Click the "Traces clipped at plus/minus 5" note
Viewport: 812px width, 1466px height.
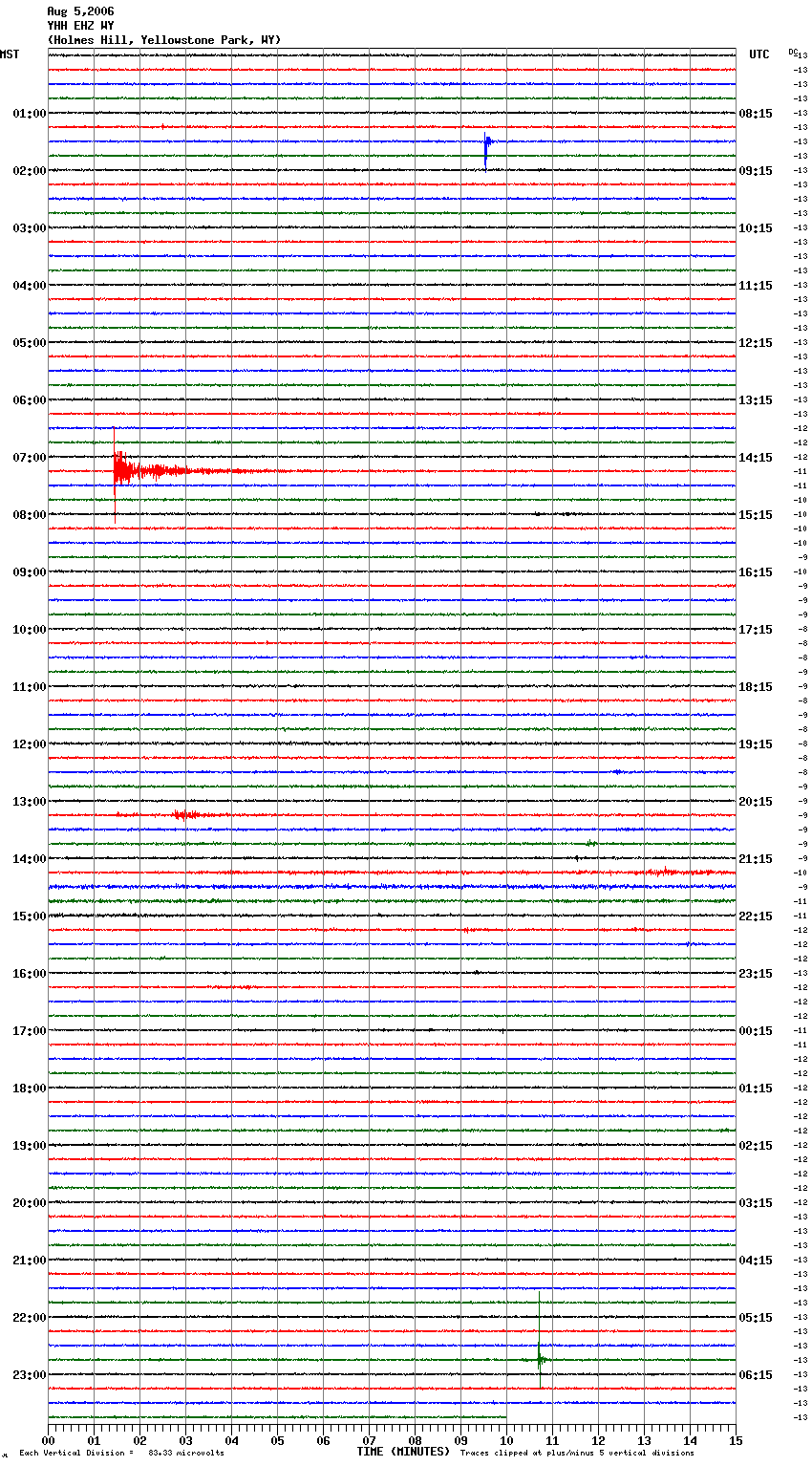(577, 1454)
